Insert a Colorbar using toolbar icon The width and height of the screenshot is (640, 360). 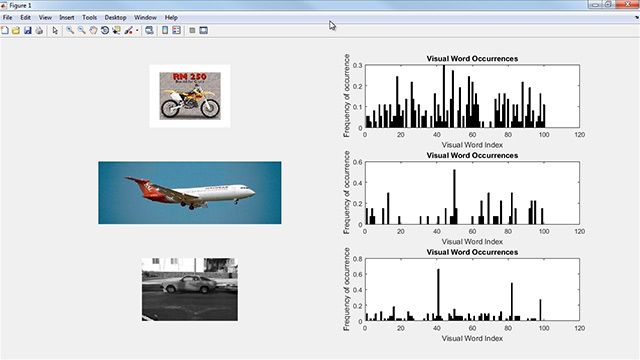tap(165, 31)
